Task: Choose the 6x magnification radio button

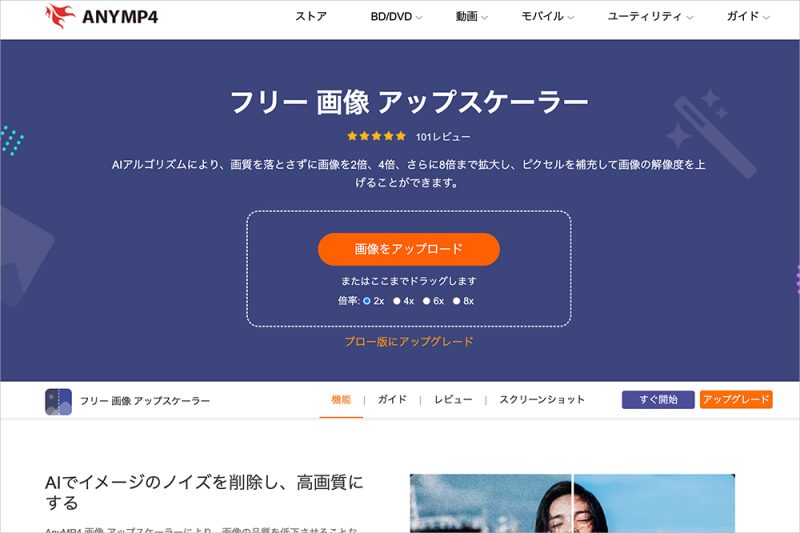Action: (427, 301)
